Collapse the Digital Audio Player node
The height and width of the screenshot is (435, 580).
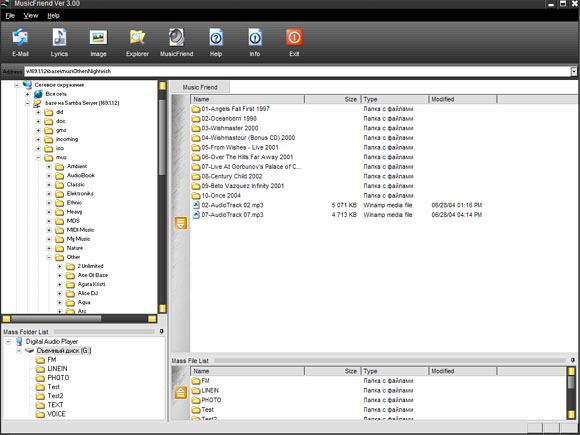8,341
